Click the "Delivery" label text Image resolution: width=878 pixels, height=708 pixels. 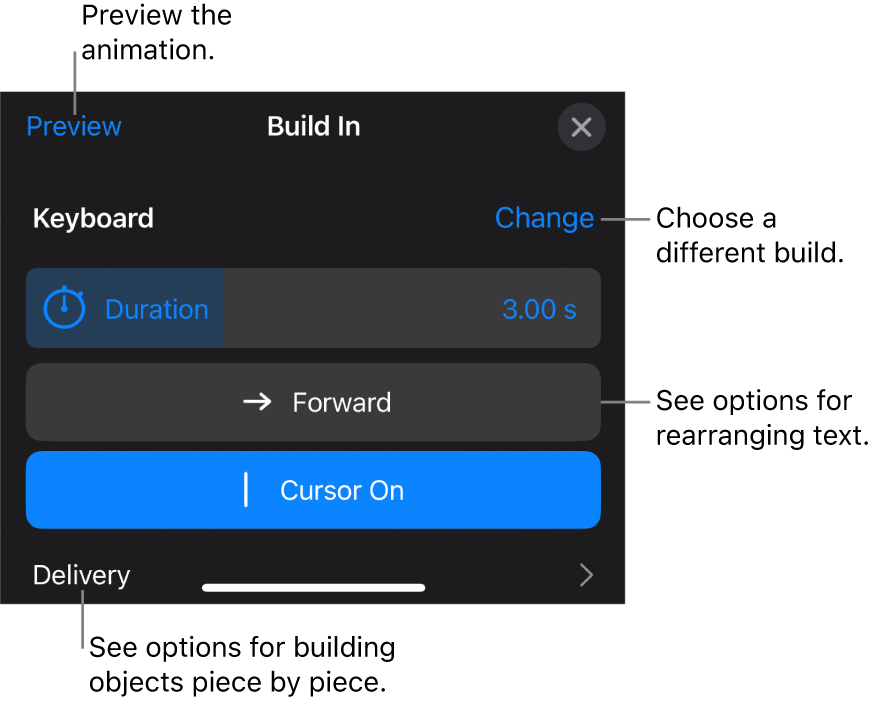pos(81,575)
